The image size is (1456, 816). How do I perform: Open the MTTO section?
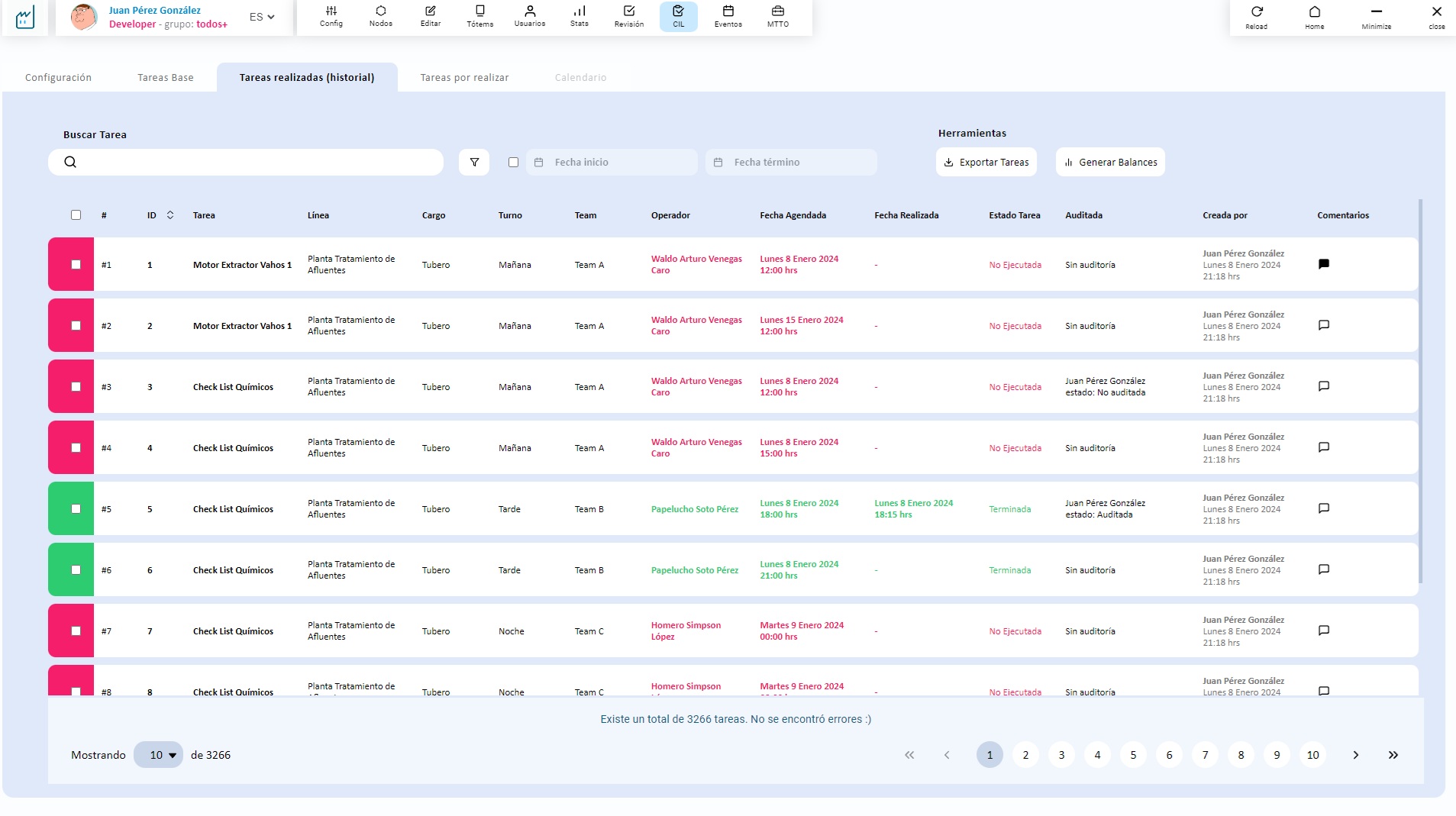[x=778, y=17]
